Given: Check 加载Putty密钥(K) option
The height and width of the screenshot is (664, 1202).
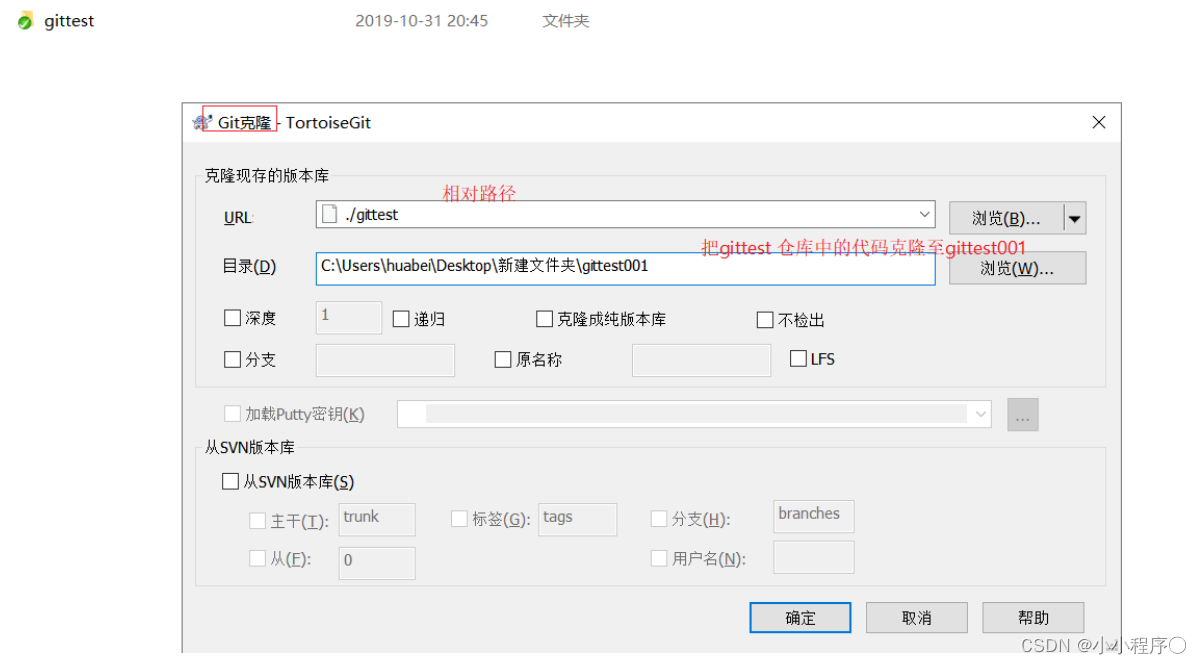Looking at the screenshot, I should [x=233, y=413].
